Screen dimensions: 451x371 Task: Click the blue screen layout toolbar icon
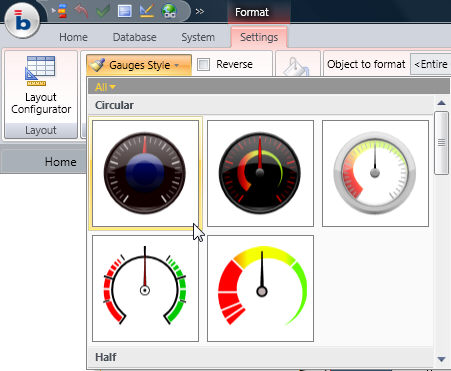[125, 11]
